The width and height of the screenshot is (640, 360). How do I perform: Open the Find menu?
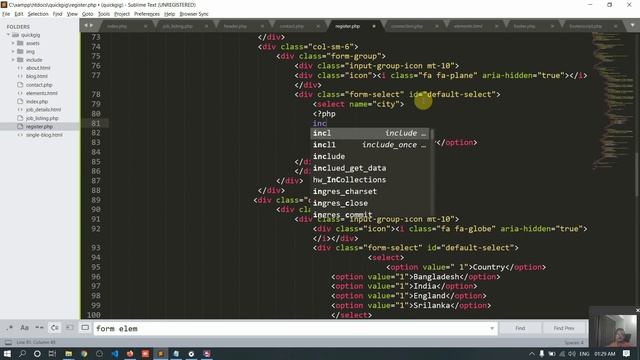(x=58, y=14)
